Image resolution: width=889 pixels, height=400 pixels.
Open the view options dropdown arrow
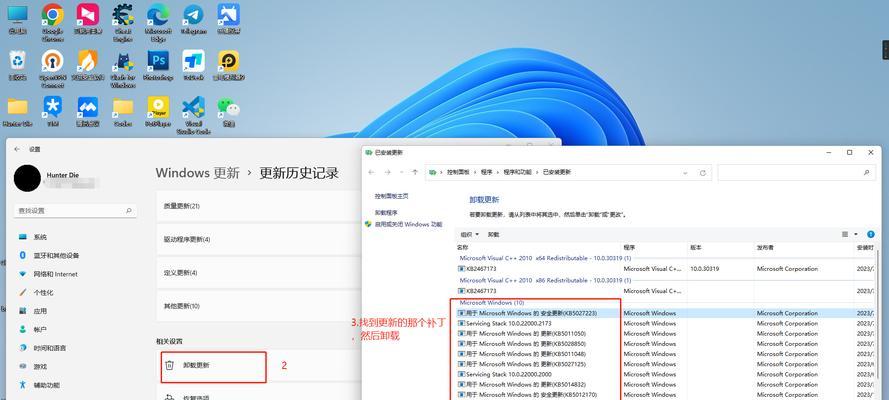click(x=856, y=234)
